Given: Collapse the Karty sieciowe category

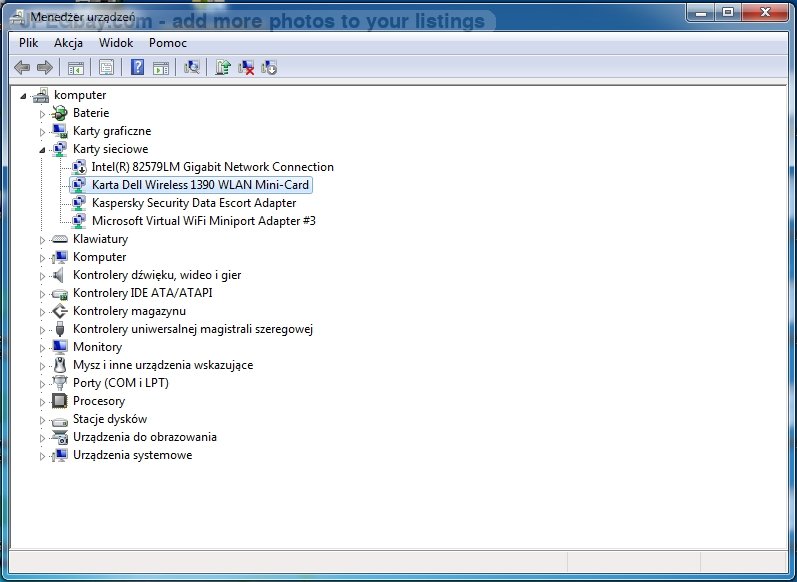Looking at the screenshot, I should pos(42,150).
